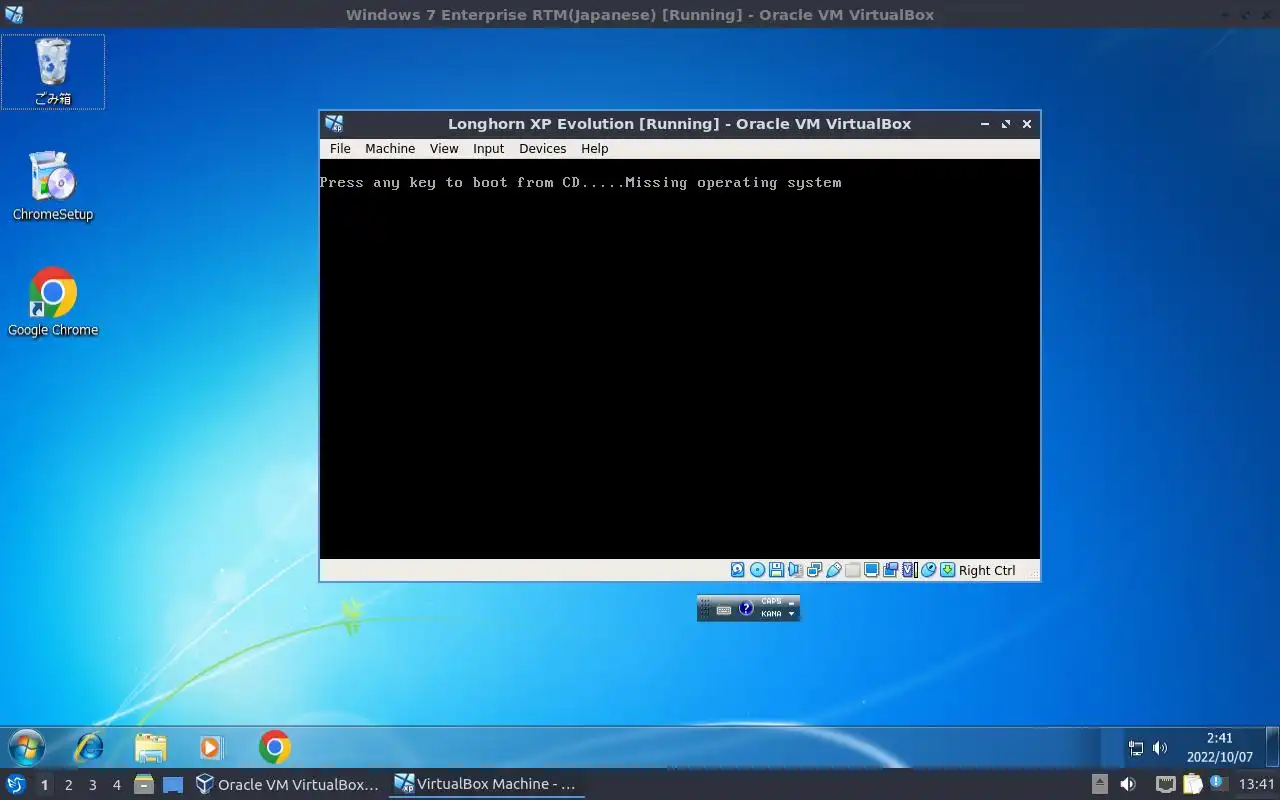Switch to Oracle VM VirtualBox taskbar entry
The width and height of the screenshot is (1280, 800).
(x=288, y=784)
